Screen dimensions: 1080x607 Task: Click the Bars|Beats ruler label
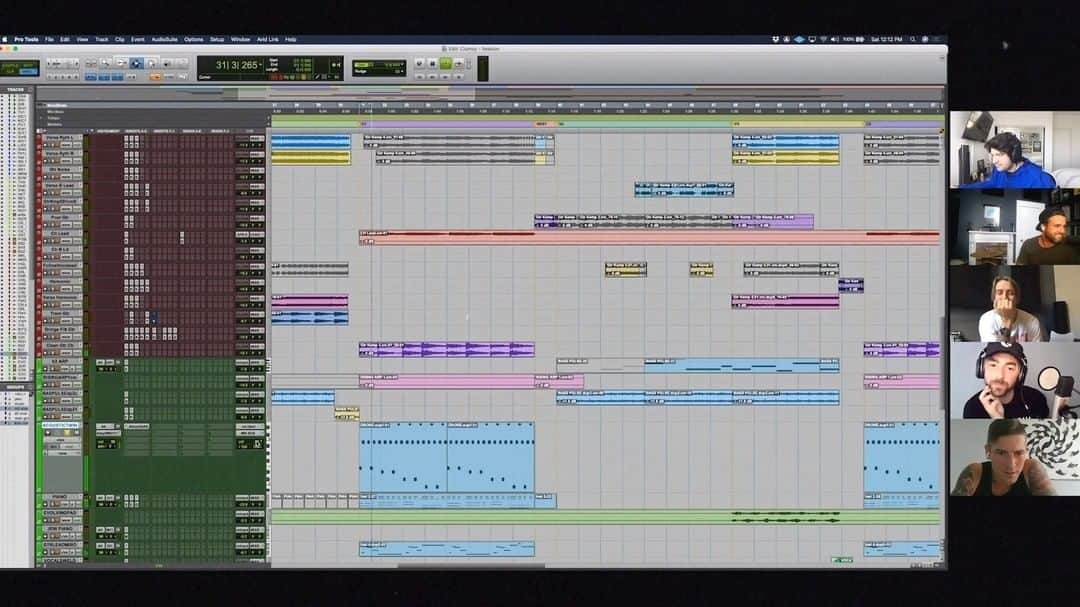click(56, 105)
